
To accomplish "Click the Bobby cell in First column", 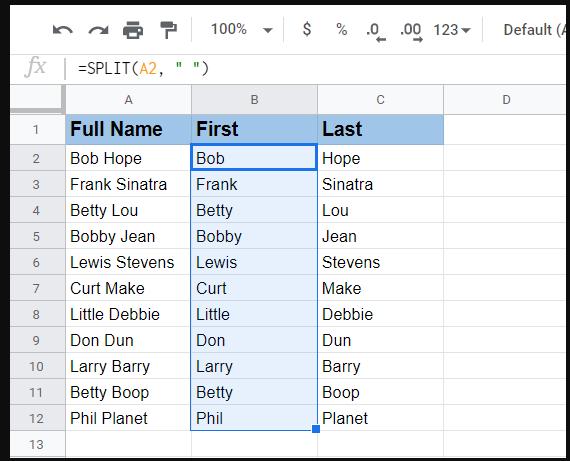I will point(254,236).
